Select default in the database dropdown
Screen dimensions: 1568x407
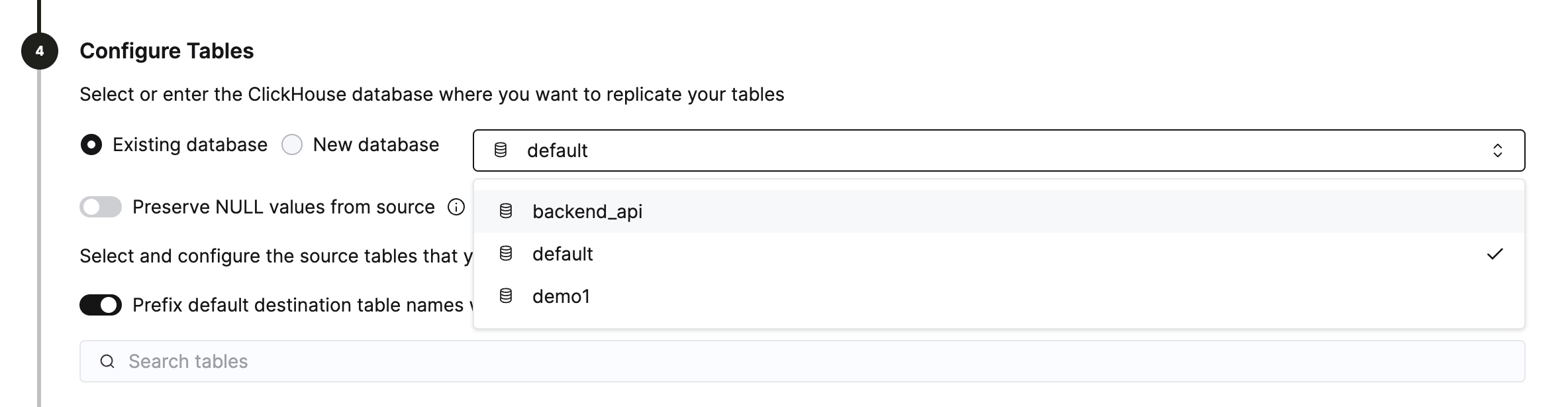[x=562, y=254]
